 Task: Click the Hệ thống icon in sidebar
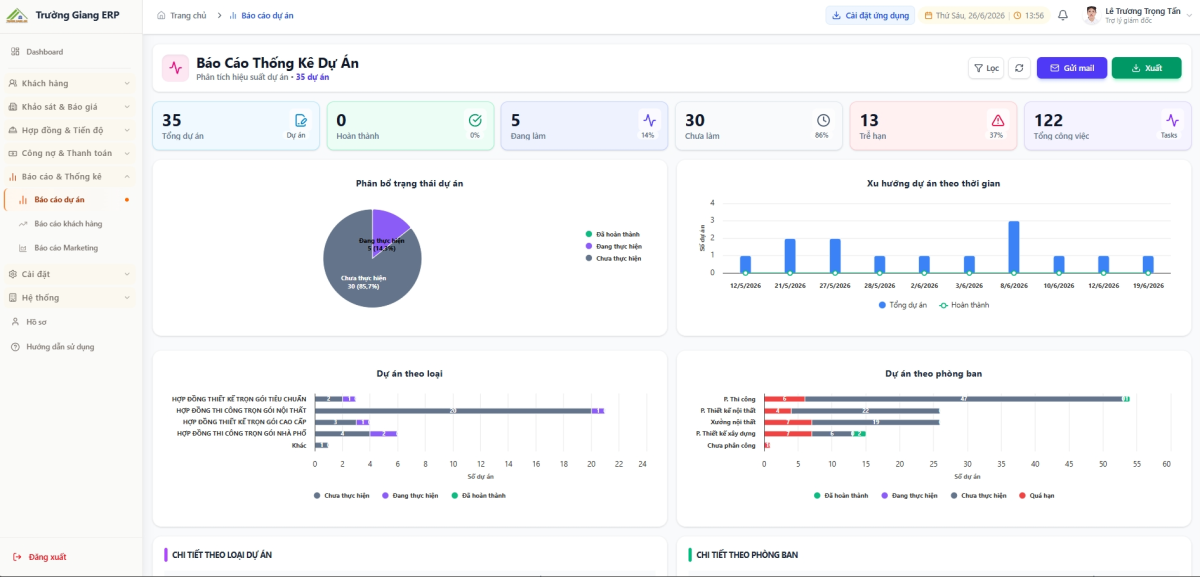[x=13, y=297]
